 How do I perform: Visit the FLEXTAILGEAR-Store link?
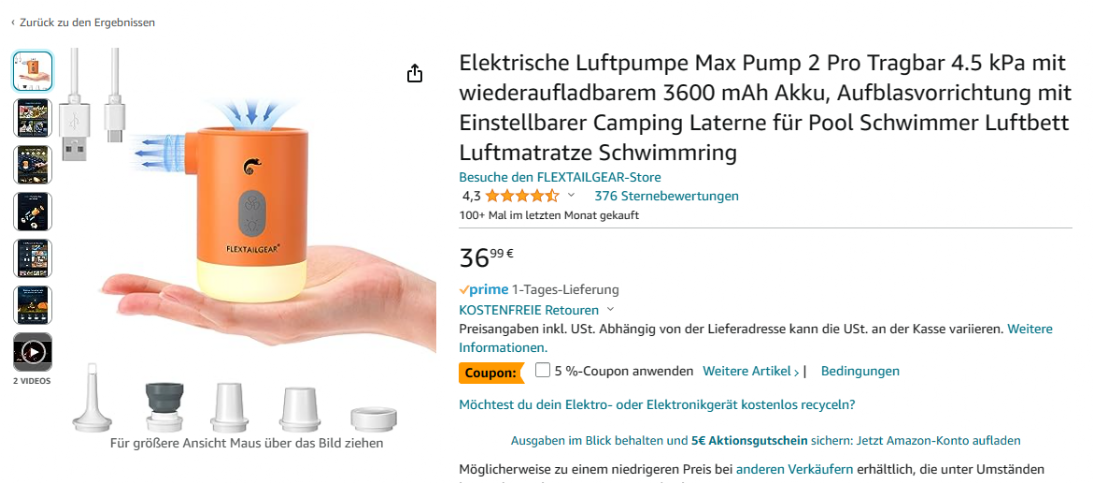[560, 177]
